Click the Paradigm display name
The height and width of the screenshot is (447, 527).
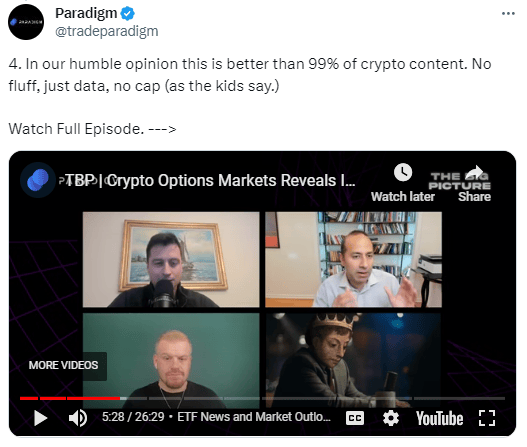click(x=86, y=13)
